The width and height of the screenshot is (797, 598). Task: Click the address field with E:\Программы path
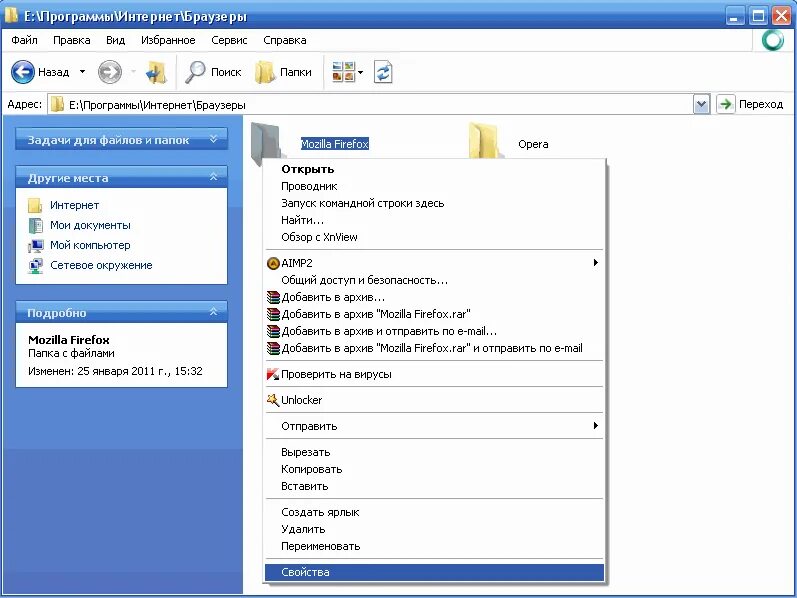click(x=371, y=105)
